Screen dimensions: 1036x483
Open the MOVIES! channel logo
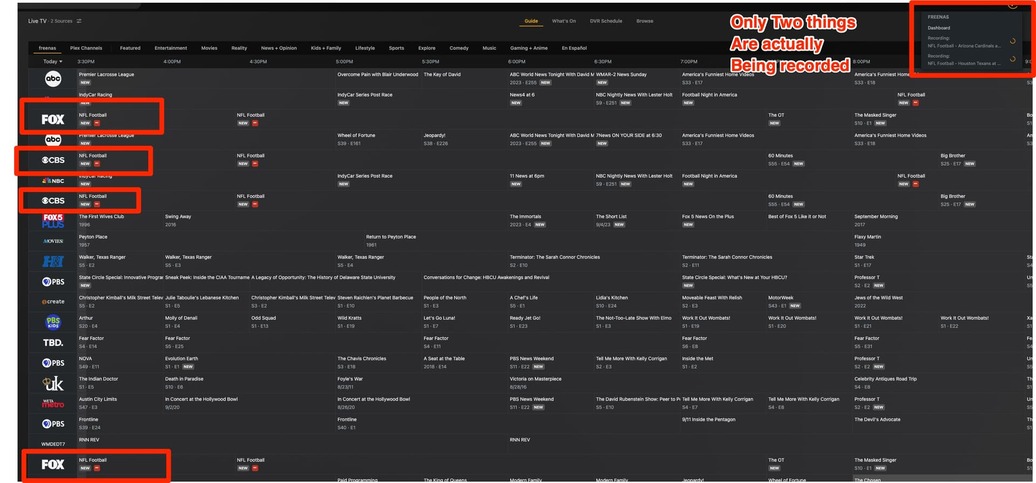pyautogui.click(x=53, y=241)
